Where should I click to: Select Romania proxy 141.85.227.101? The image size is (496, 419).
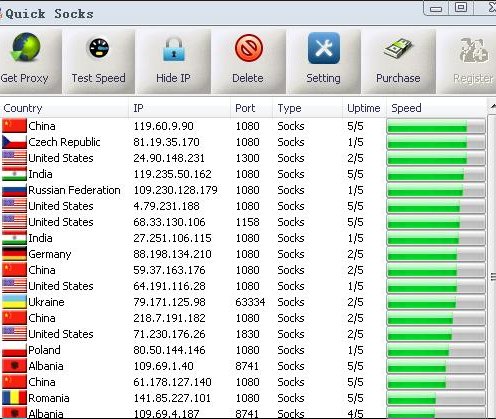[x=243, y=398]
